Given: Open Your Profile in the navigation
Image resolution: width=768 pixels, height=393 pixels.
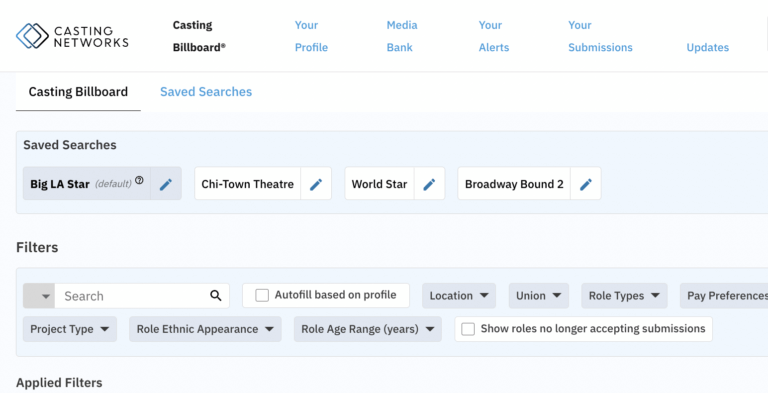Looking at the screenshot, I should click(x=311, y=36).
